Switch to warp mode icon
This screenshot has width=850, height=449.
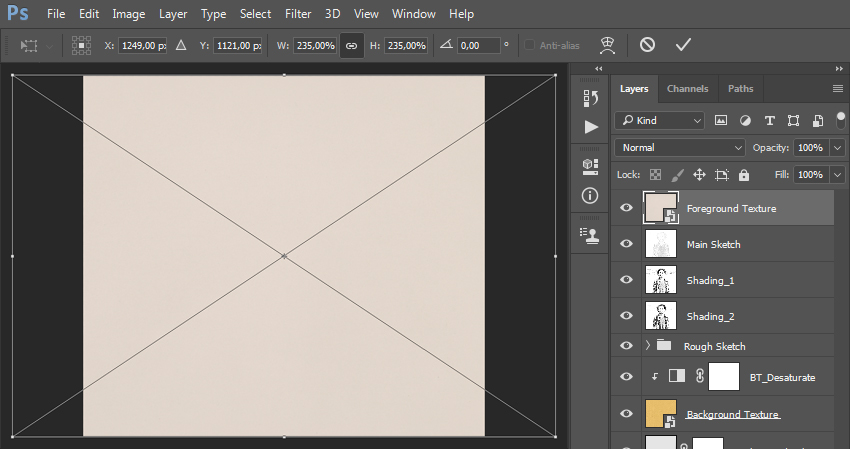pos(608,45)
